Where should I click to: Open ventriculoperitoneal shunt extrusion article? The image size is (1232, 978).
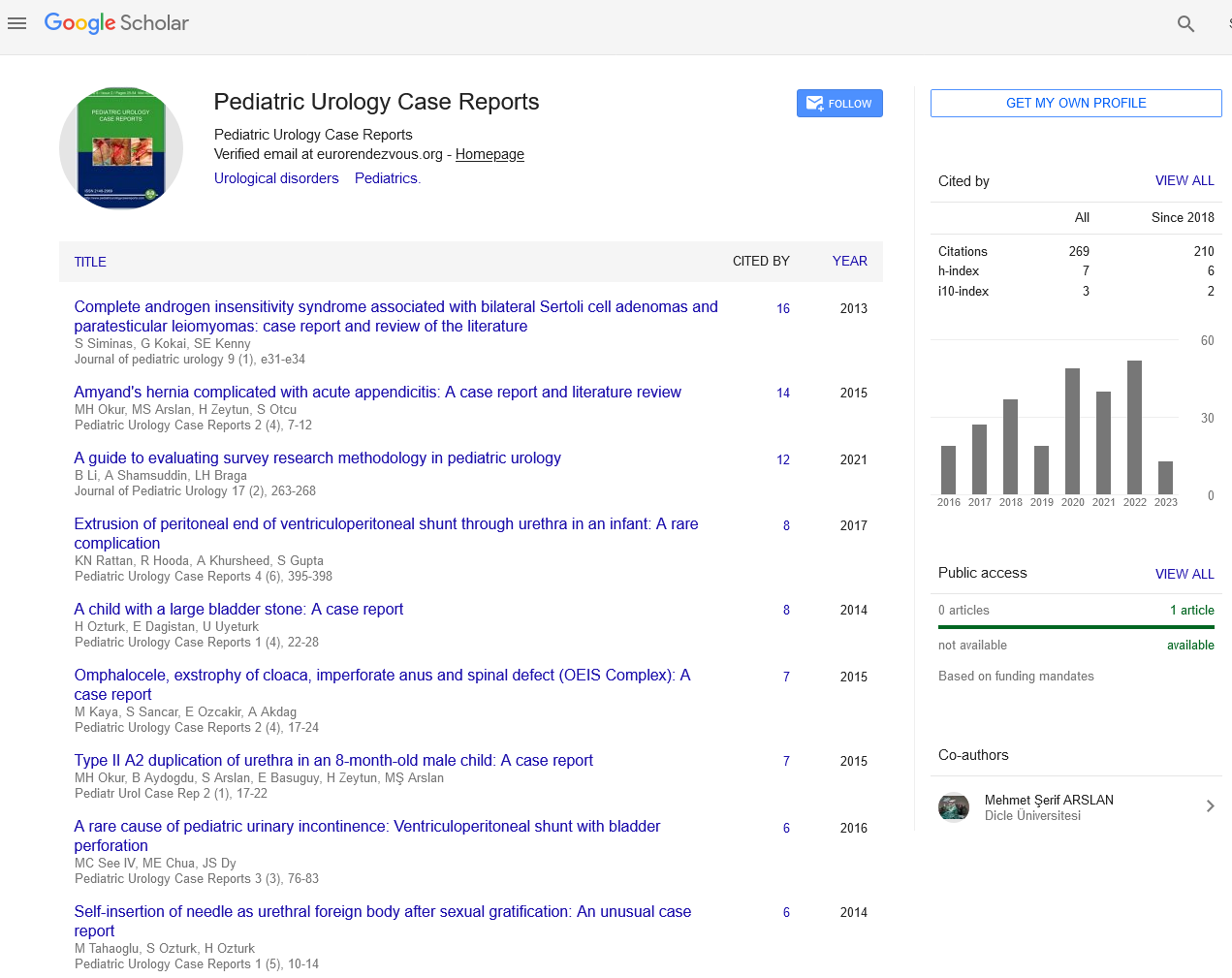coord(387,533)
